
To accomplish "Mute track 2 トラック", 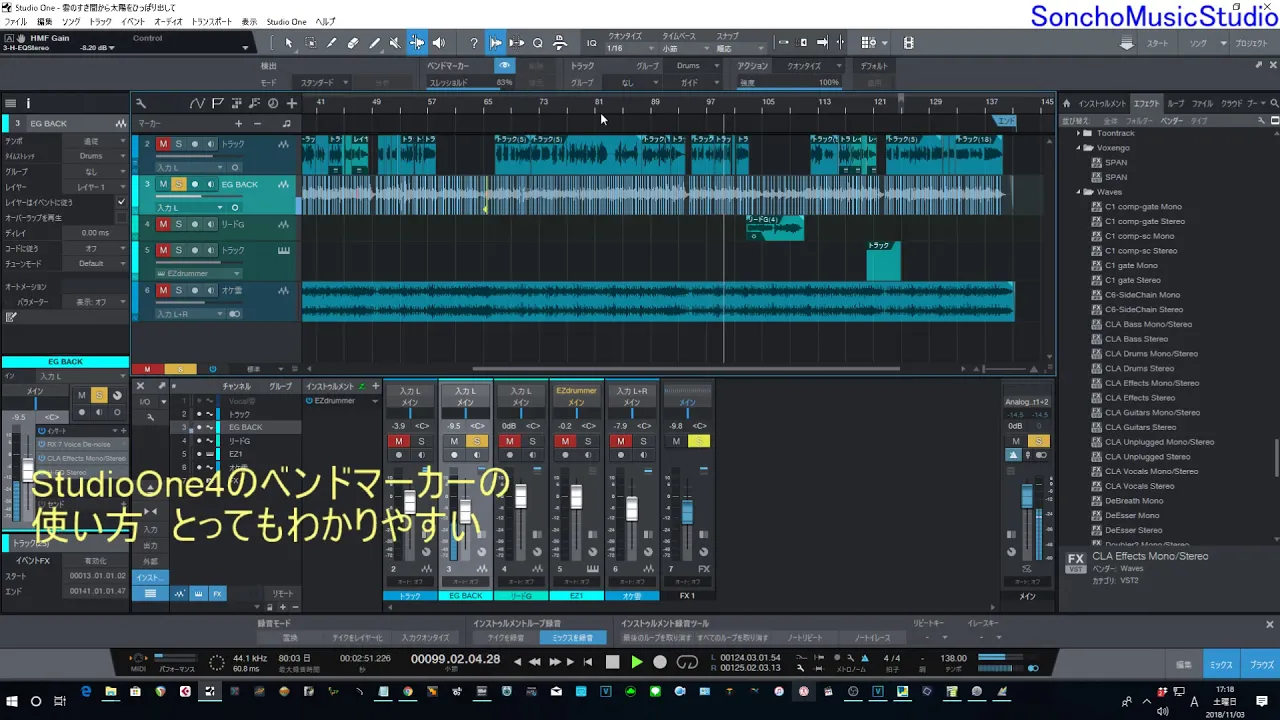I will coord(163,144).
